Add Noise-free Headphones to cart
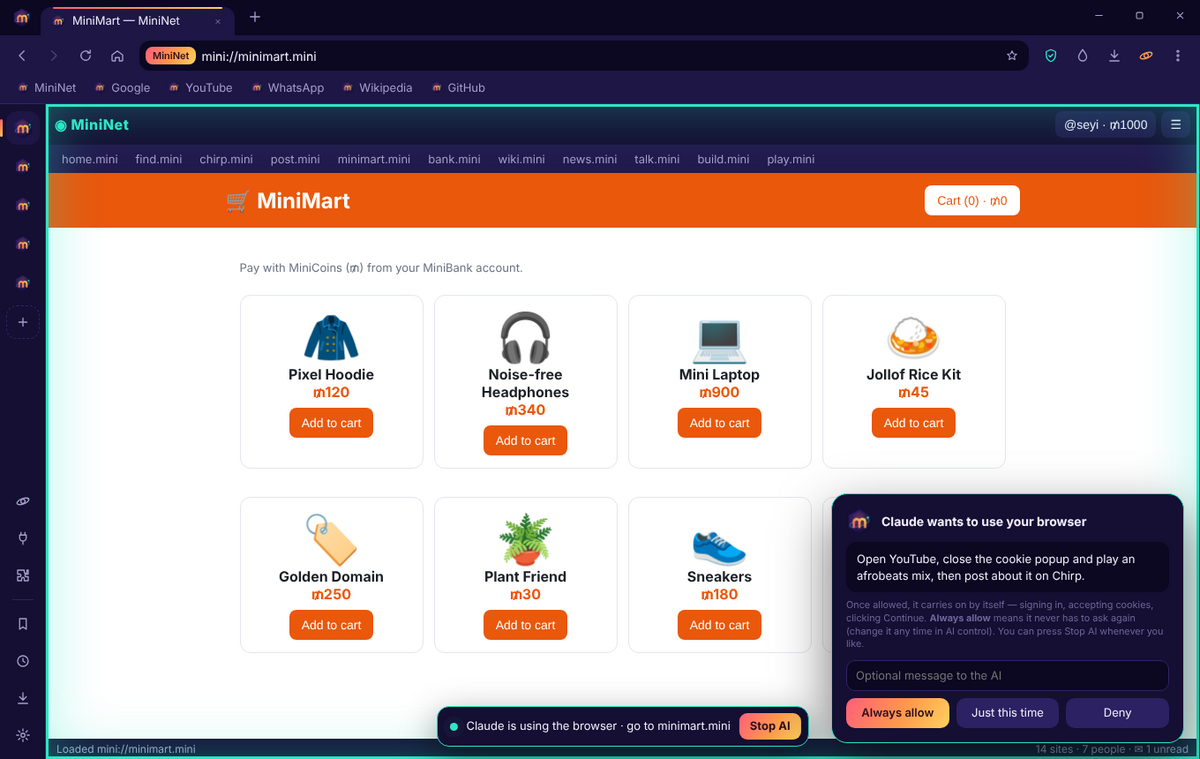 525,440
